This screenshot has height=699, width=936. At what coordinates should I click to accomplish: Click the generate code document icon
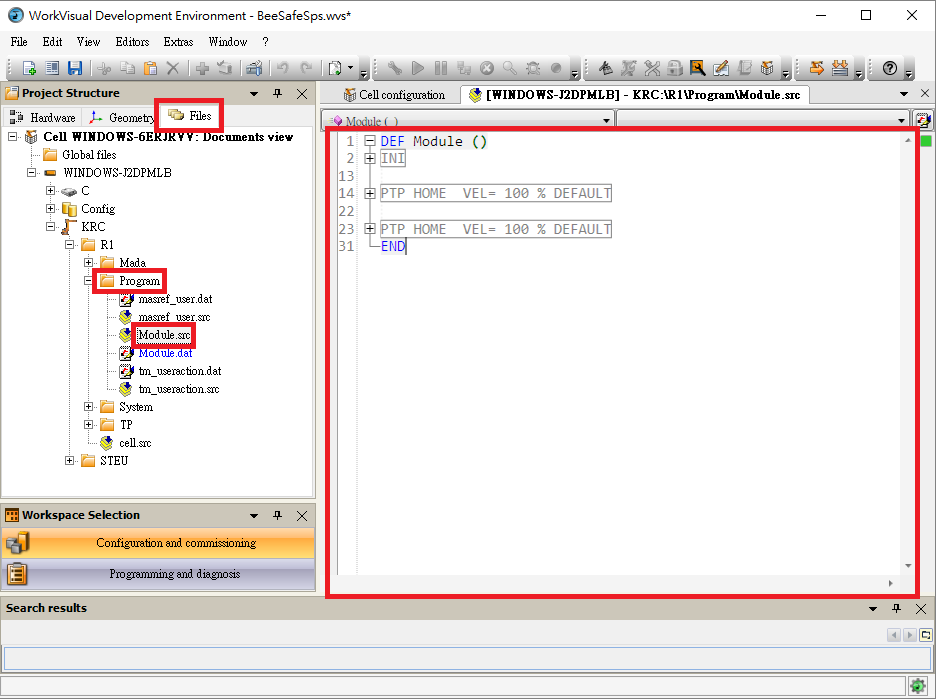[335, 68]
